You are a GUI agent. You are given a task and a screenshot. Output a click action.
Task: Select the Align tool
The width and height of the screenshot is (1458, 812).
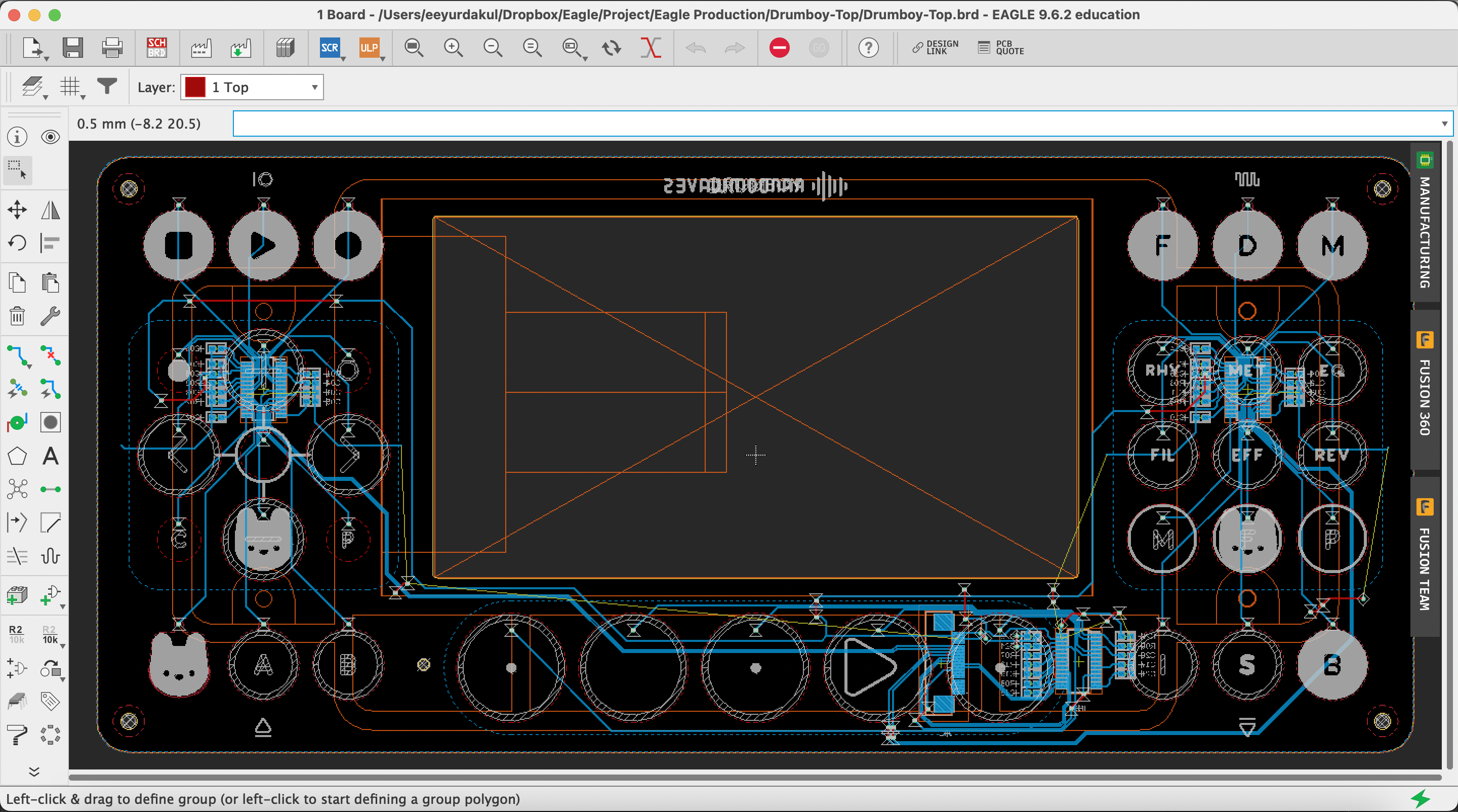51,243
